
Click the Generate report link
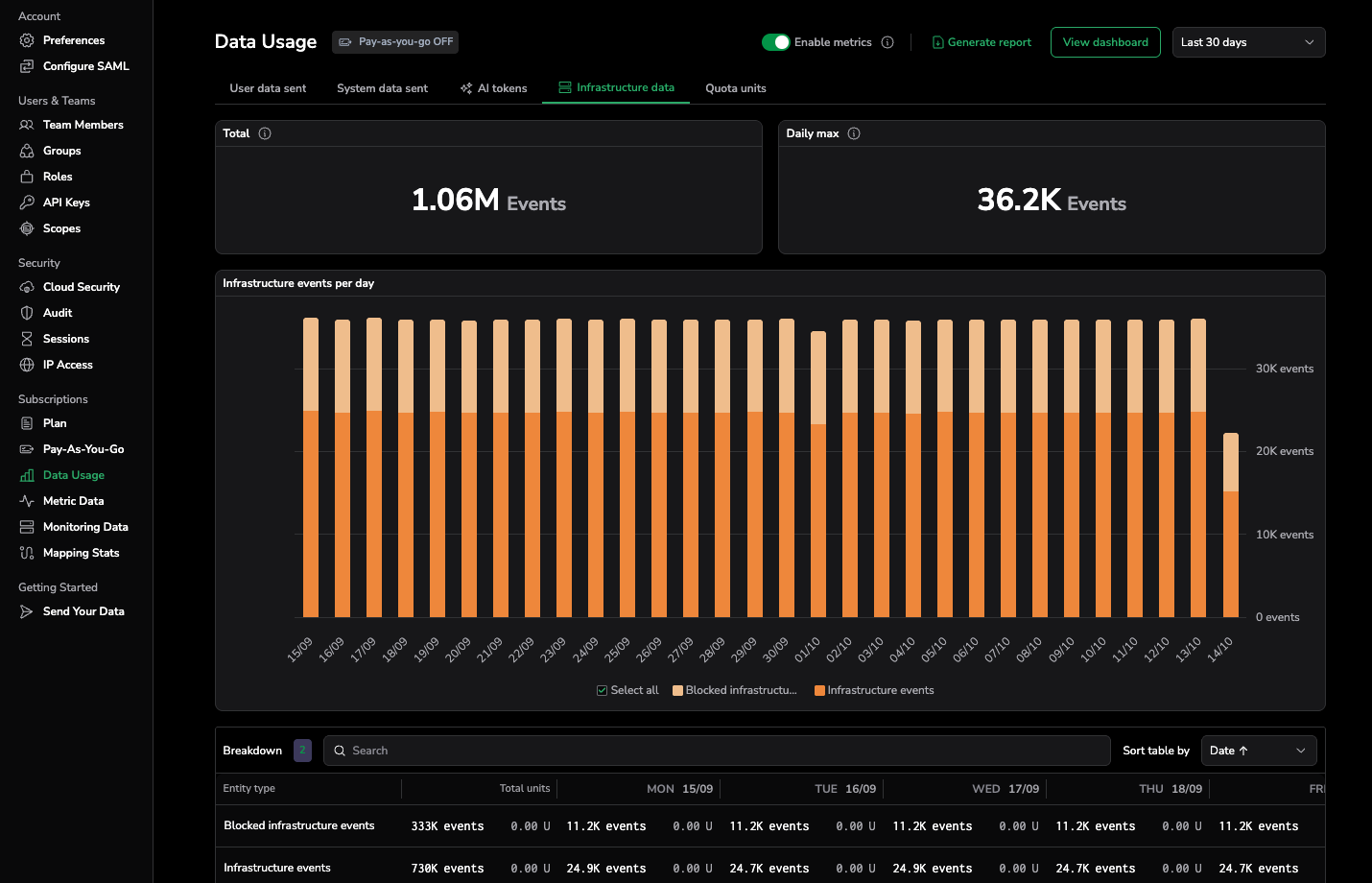click(x=982, y=42)
